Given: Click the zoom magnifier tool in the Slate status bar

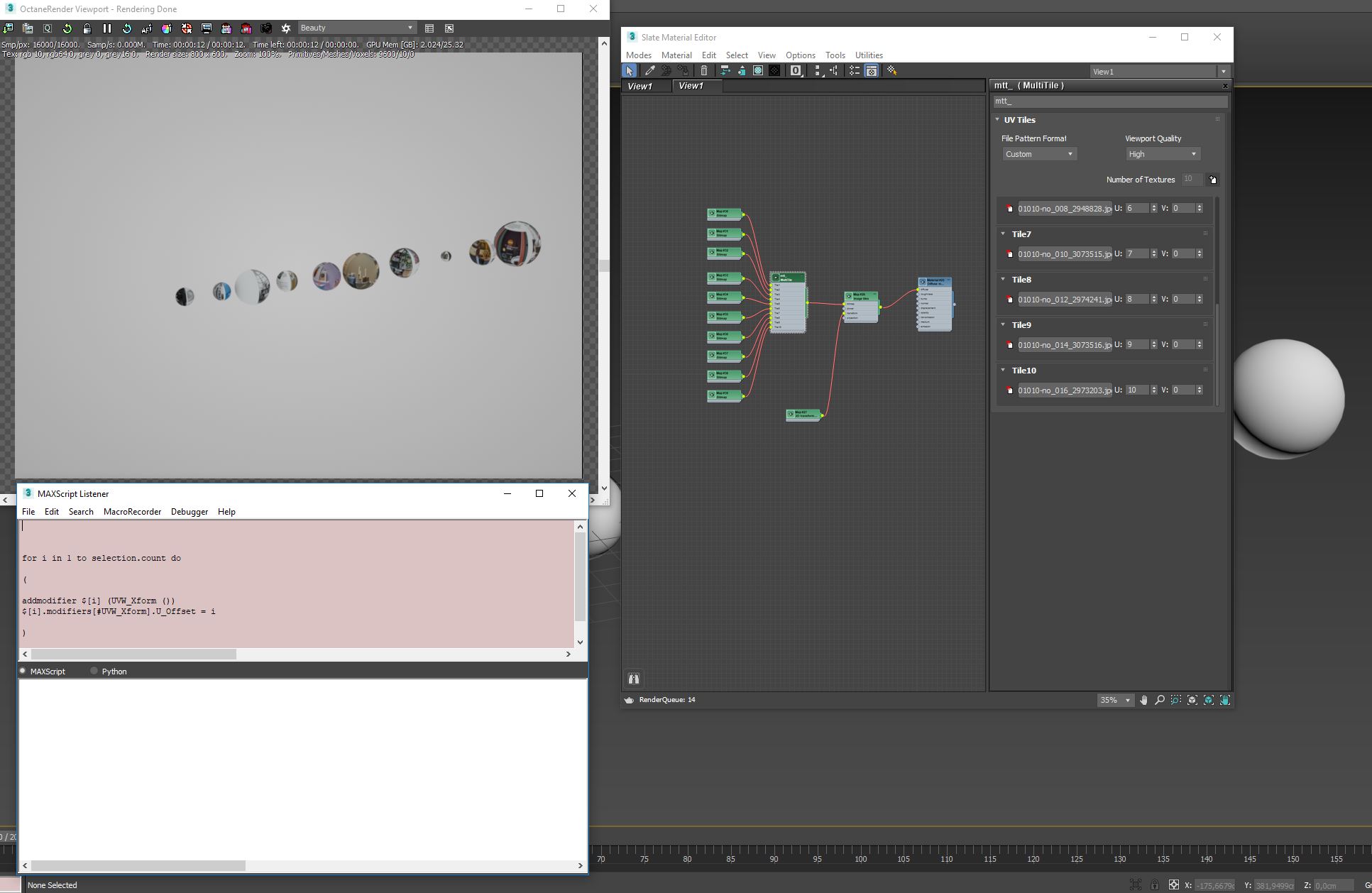Looking at the screenshot, I should click(x=1160, y=700).
